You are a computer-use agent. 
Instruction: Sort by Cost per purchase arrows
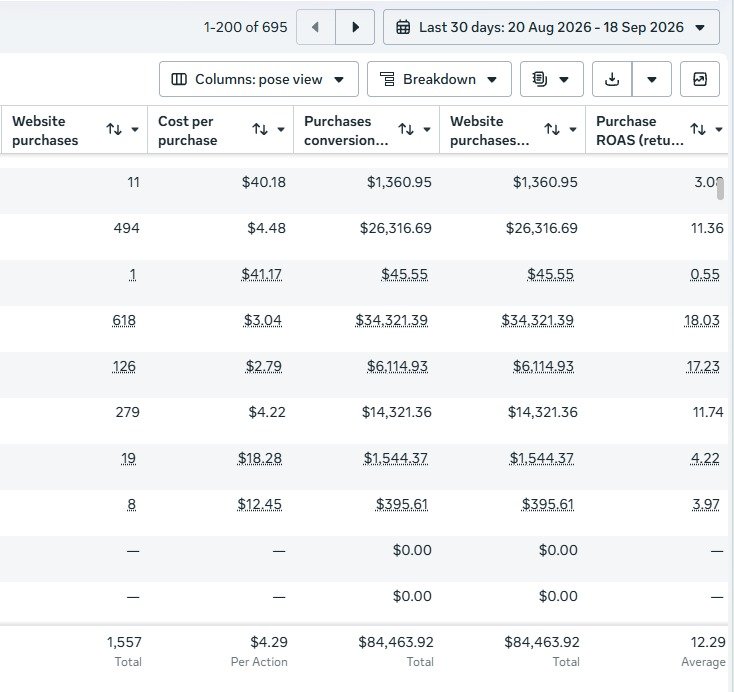(260, 129)
